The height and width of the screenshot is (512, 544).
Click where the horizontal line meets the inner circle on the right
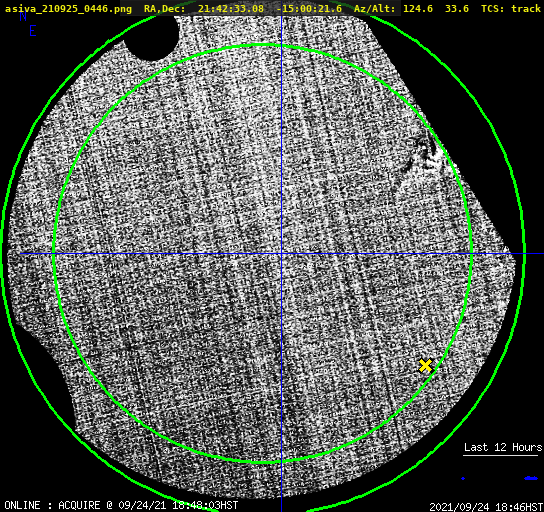(472, 254)
